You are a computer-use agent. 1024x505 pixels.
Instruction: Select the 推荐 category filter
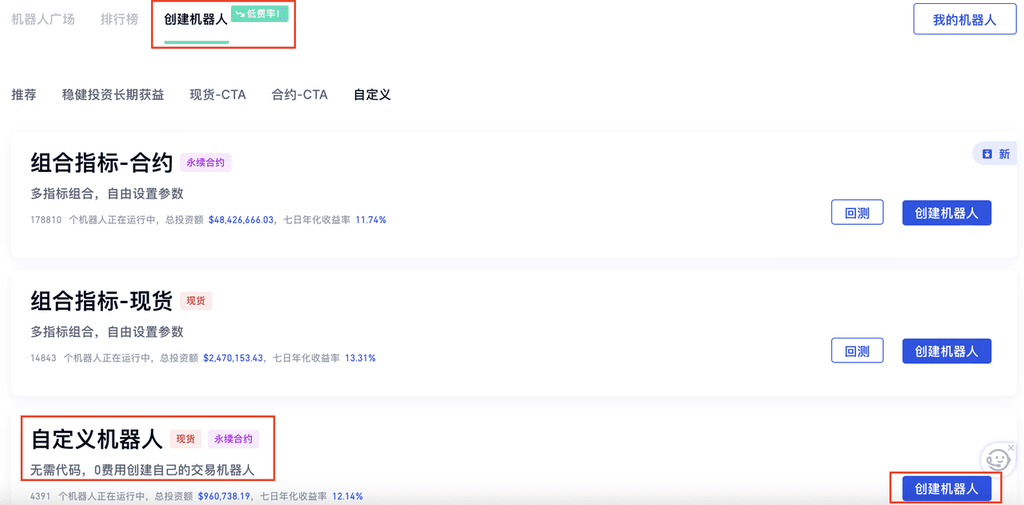(x=24, y=95)
